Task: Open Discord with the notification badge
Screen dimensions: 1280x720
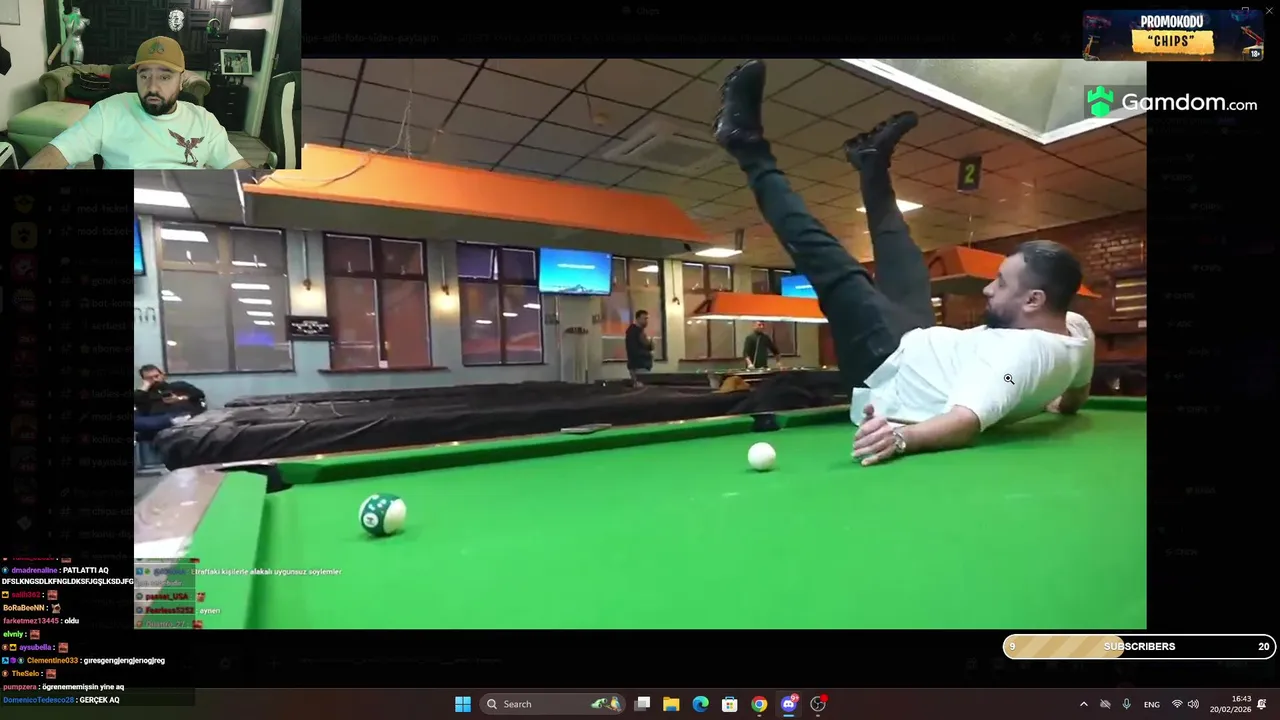Action: pyautogui.click(x=789, y=704)
